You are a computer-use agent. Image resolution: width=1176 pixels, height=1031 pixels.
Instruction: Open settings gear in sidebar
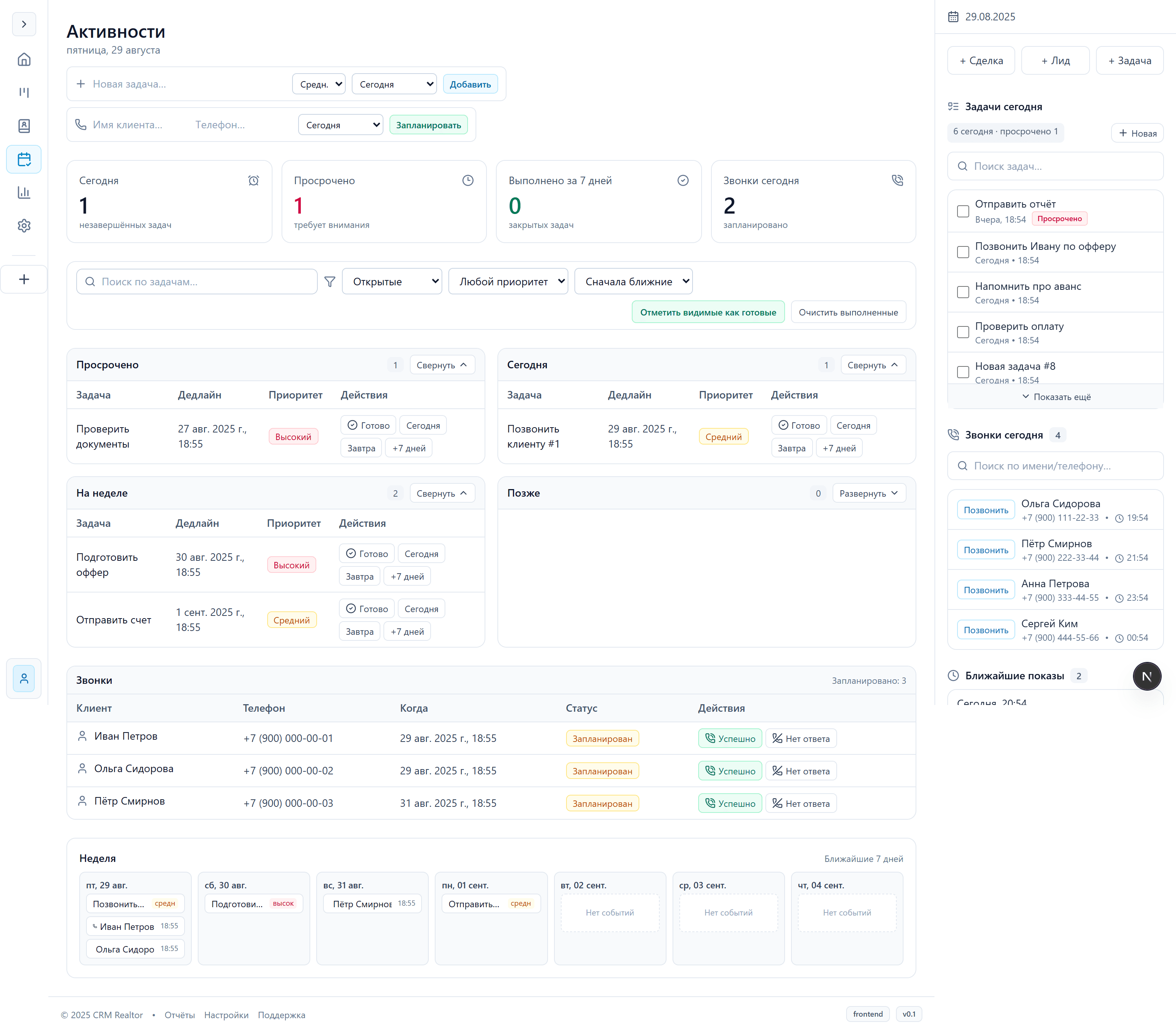pyautogui.click(x=24, y=226)
